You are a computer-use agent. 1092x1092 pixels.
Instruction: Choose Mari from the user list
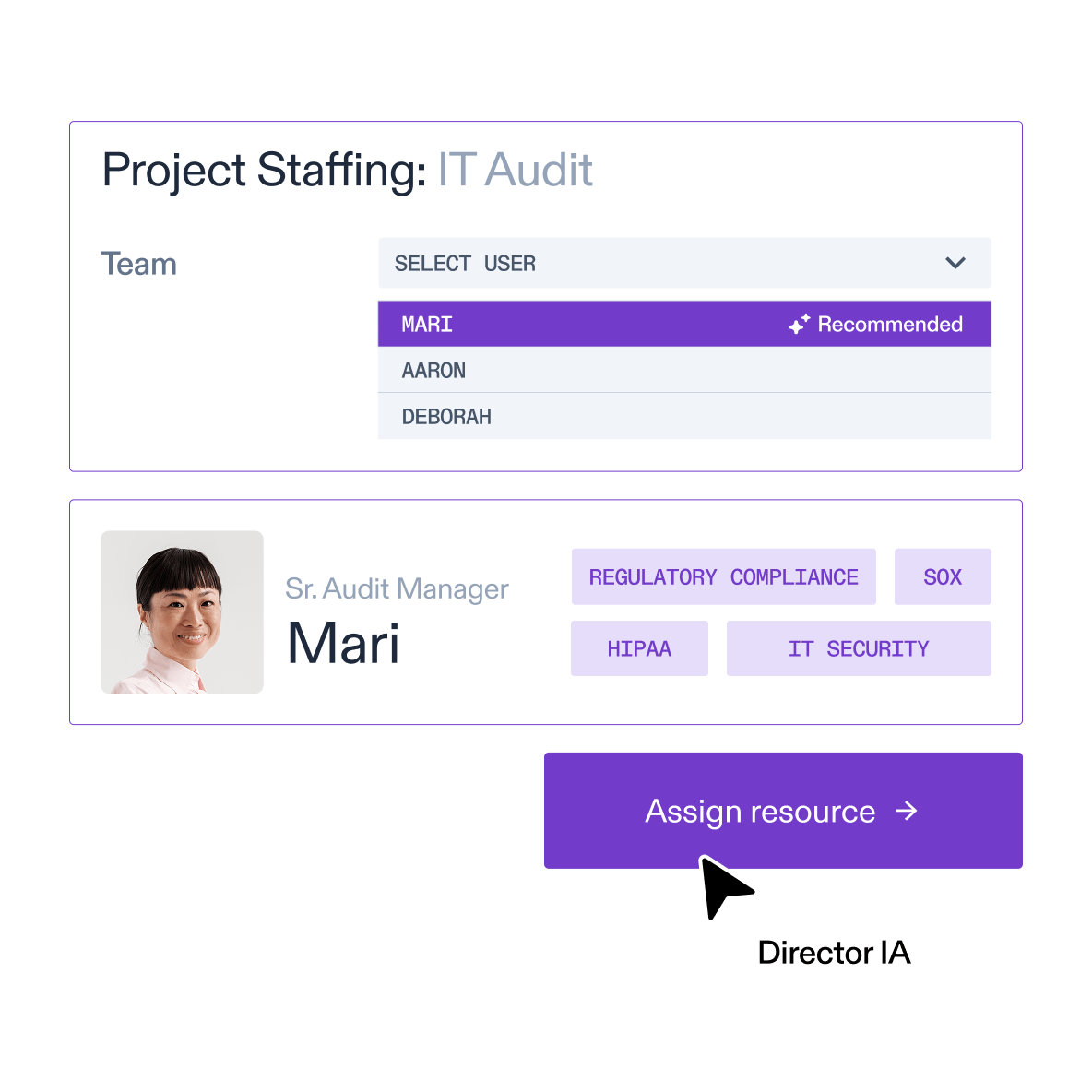pos(684,324)
